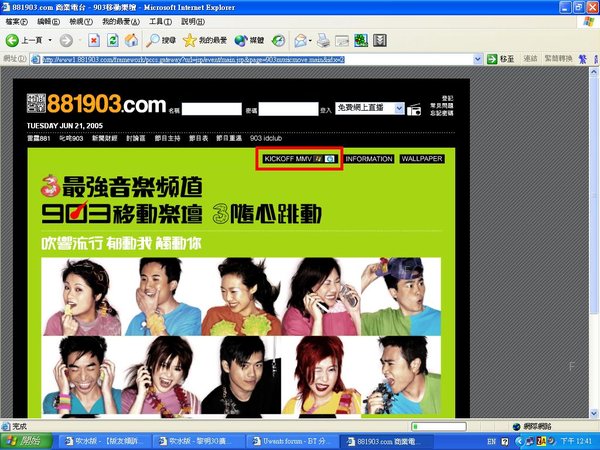Open the 903 idclub navigation link

tap(266, 138)
